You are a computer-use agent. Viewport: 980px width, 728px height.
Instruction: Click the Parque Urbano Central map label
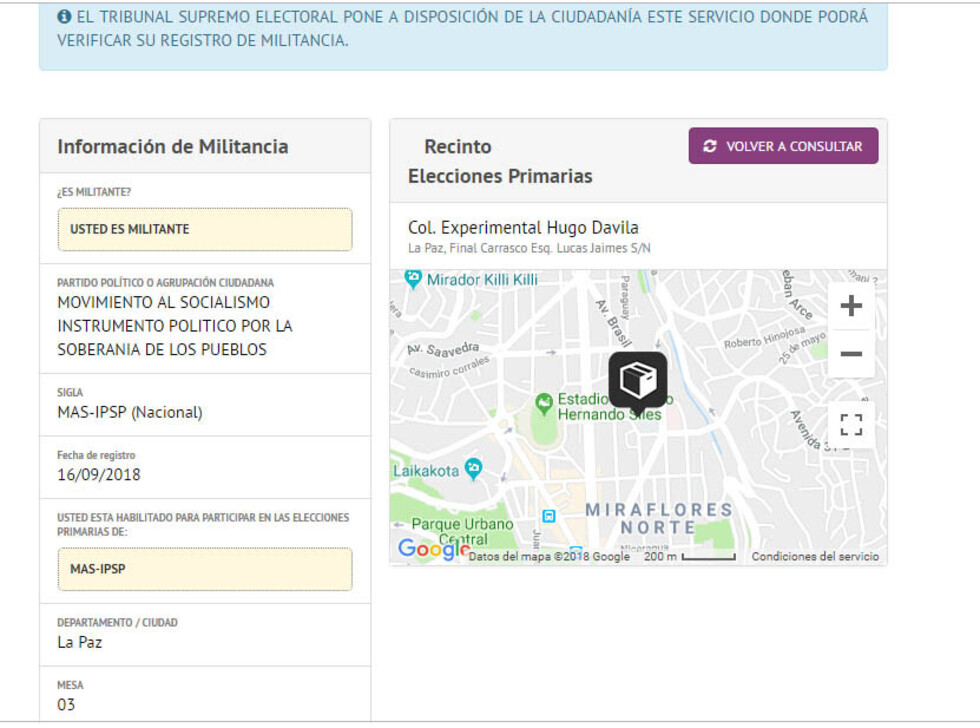pyautogui.click(x=462, y=531)
